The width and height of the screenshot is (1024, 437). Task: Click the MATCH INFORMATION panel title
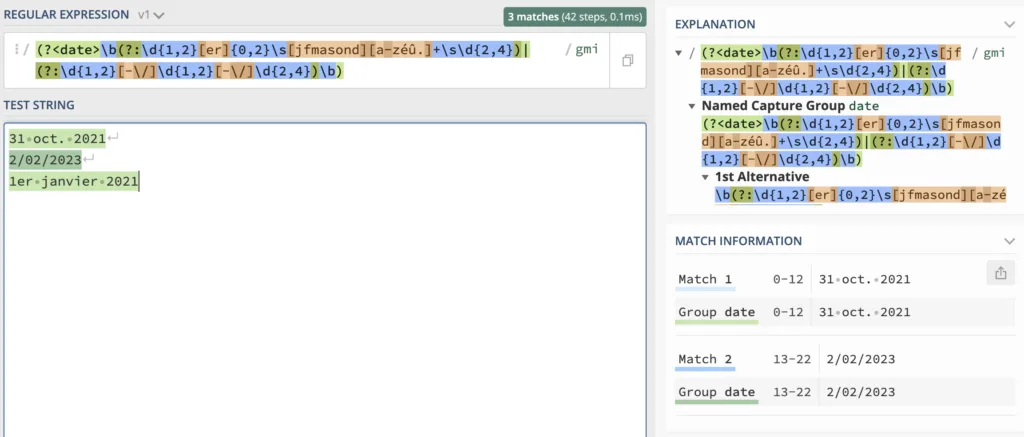pyautogui.click(x=739, y=241)
